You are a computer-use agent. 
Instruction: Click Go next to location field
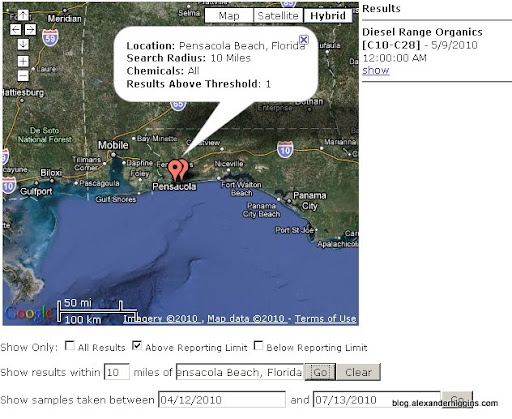point(320,372)
